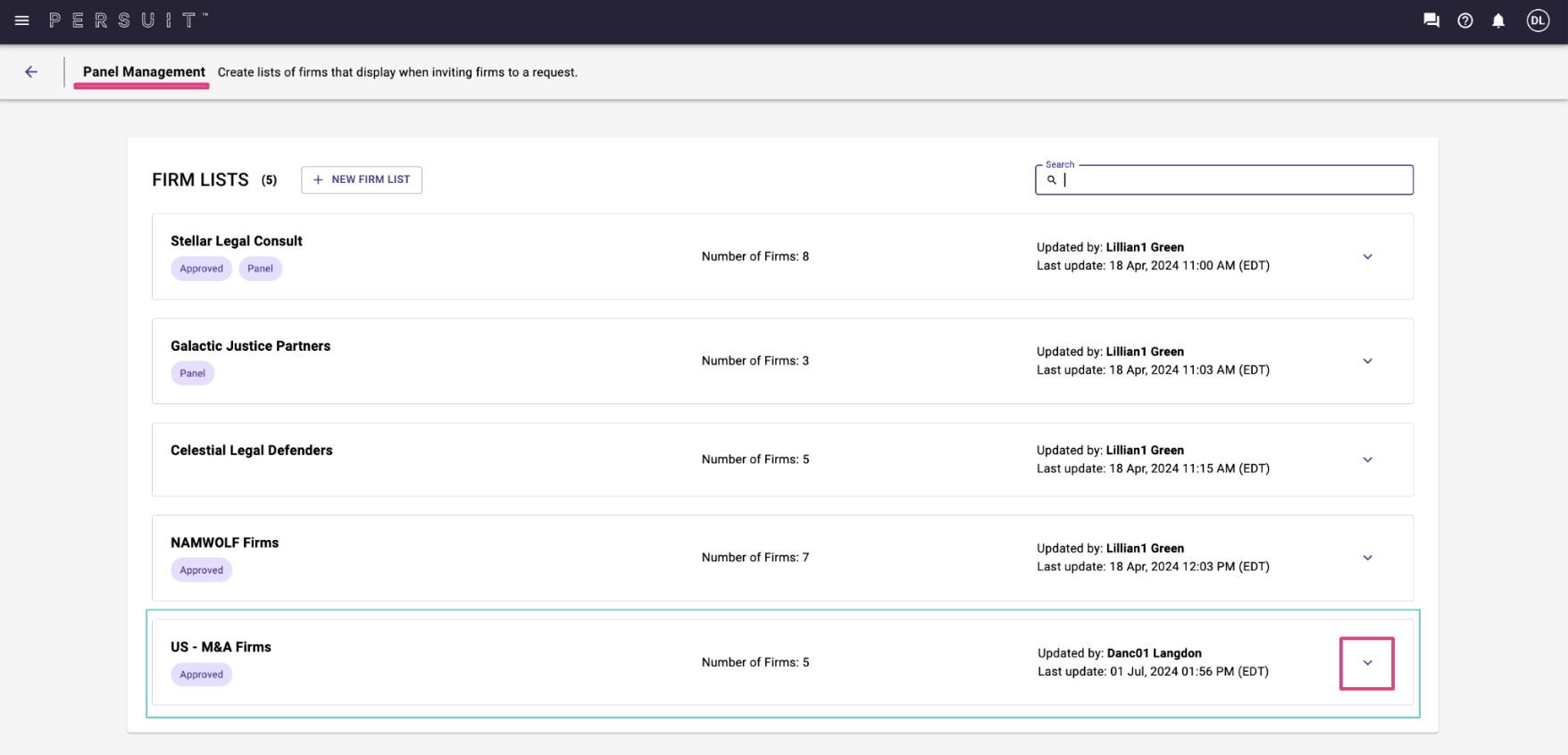This screenshot has height=755, width=1568.
Task: Click 'Last update: 18 Apr, 2024 11:15 AM' text
Action: pyautogui.click(x=1153, y=469)
